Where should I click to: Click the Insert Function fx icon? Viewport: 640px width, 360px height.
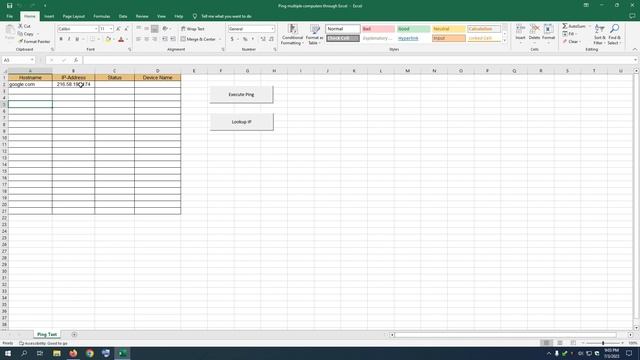(76, 60)
